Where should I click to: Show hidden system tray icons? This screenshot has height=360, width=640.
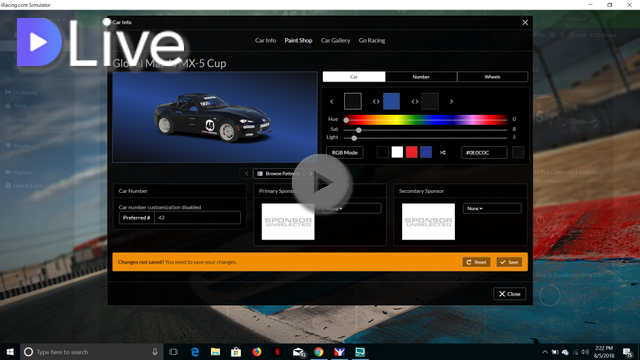click(x=545, y=352)
